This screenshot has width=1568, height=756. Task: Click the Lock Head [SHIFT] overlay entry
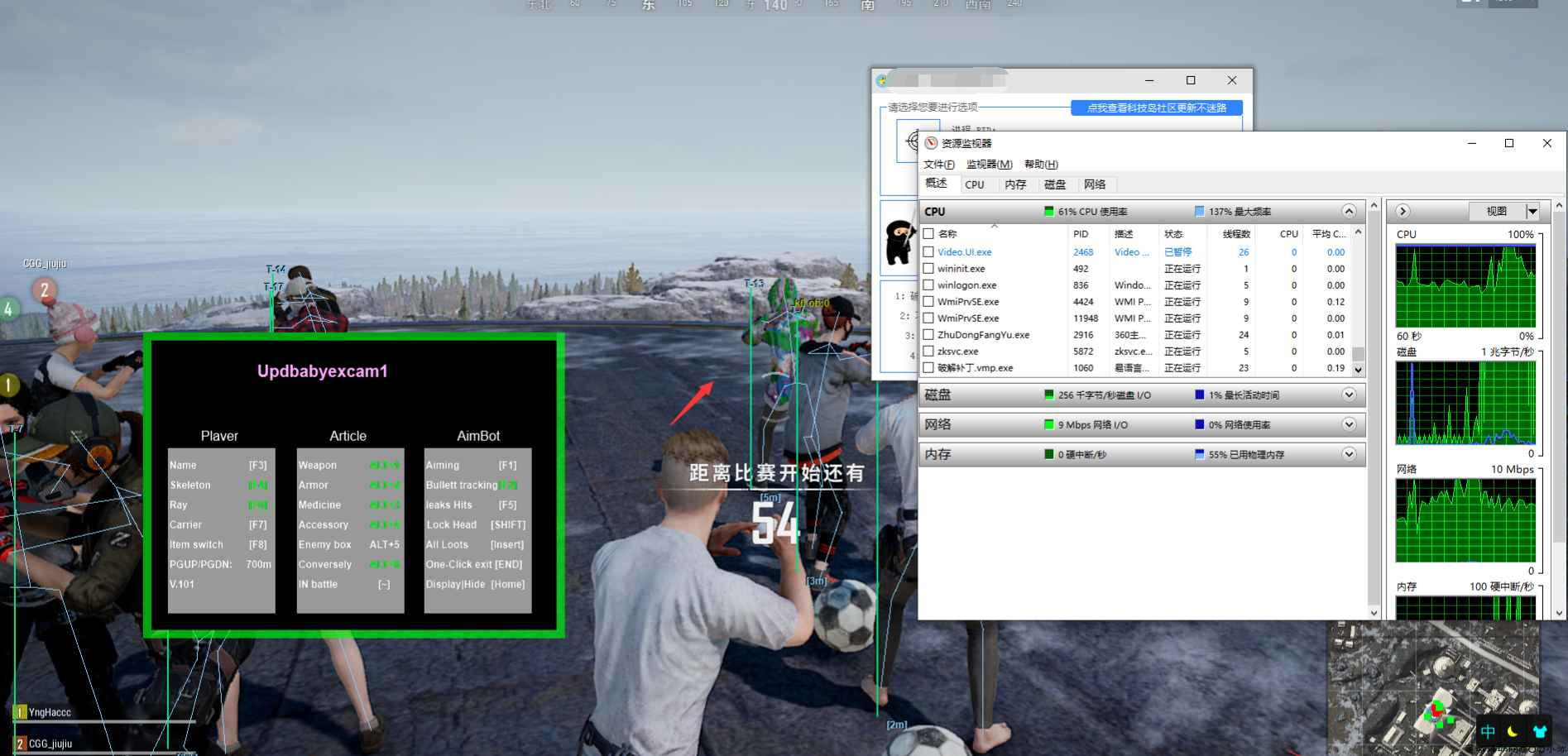pos(476,524)
